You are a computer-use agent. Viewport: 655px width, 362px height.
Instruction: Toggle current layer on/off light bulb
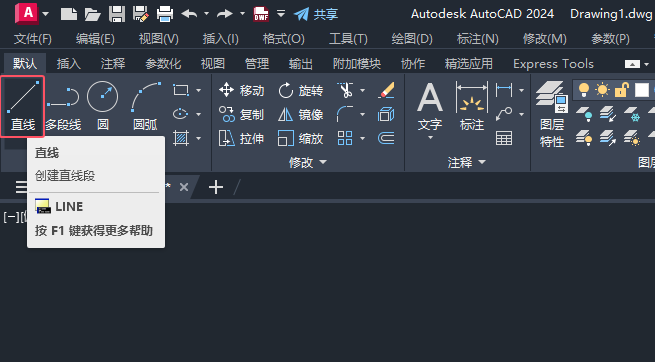584,89
